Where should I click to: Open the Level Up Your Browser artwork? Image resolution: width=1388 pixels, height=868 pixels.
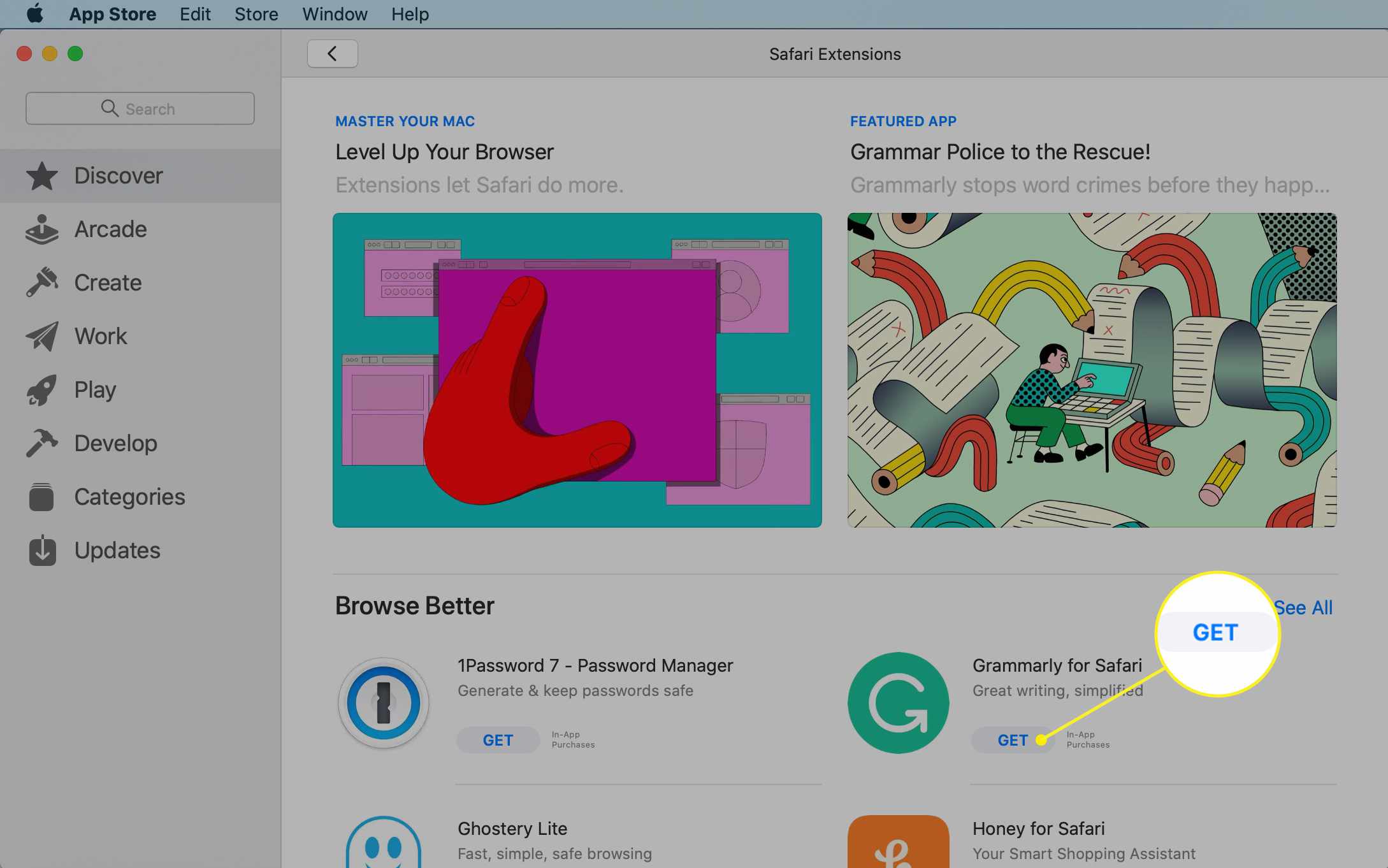(577, 370)
